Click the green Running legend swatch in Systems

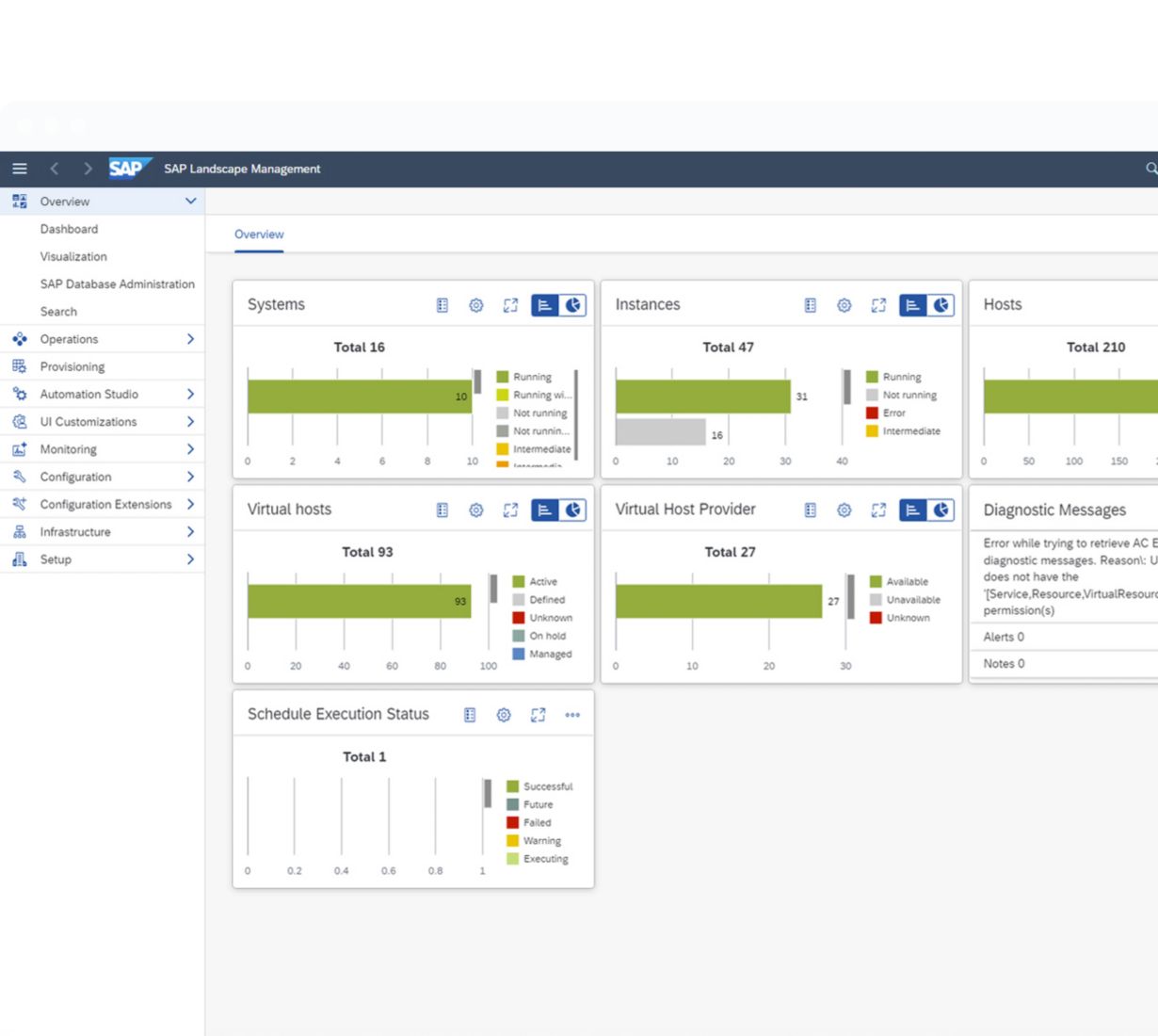pos(503,377)
